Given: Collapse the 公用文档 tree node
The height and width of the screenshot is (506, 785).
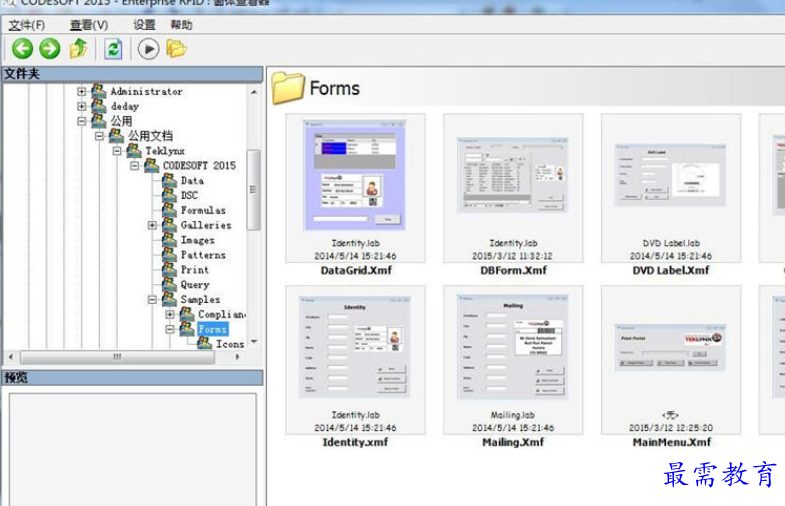Looking at the screenshot, I should [x=99, y=136].
